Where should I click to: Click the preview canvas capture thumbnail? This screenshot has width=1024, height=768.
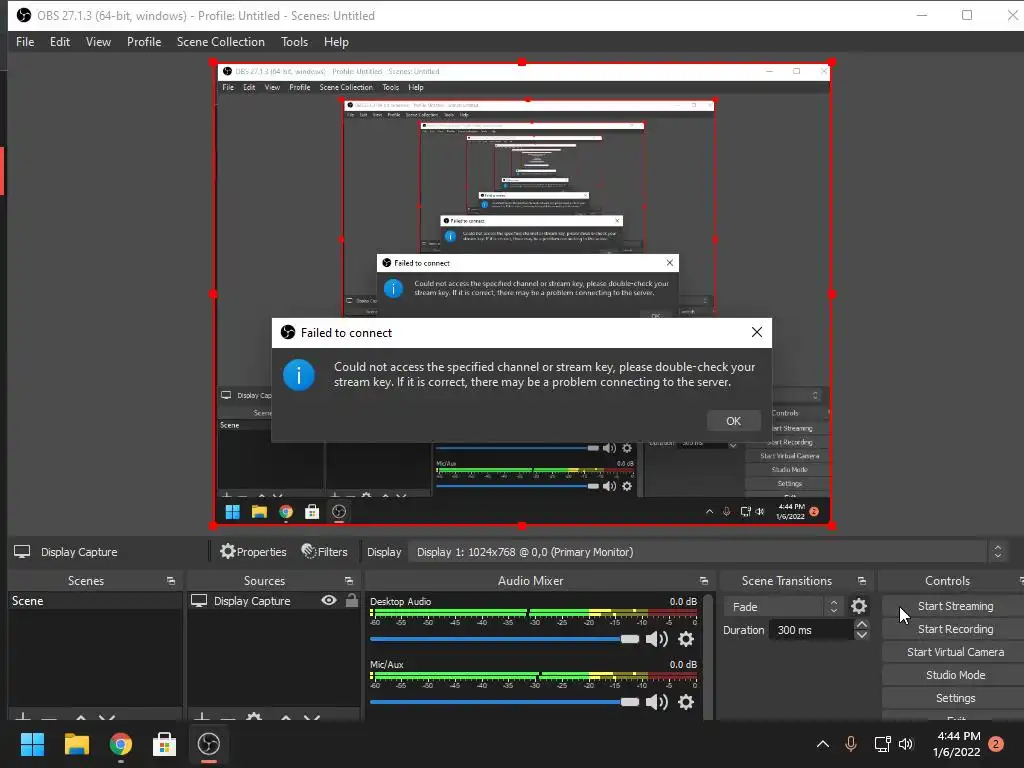point(522,294)
